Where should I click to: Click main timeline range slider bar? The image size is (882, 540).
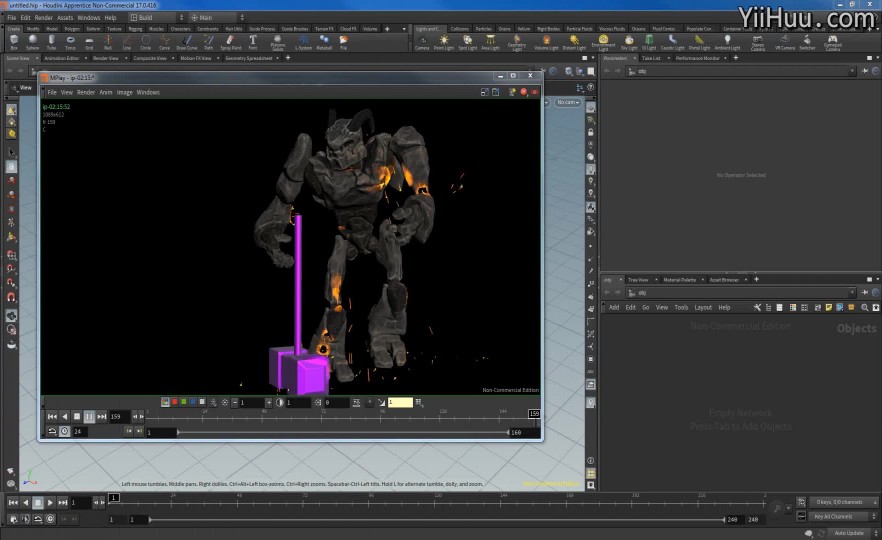[436, 519]
